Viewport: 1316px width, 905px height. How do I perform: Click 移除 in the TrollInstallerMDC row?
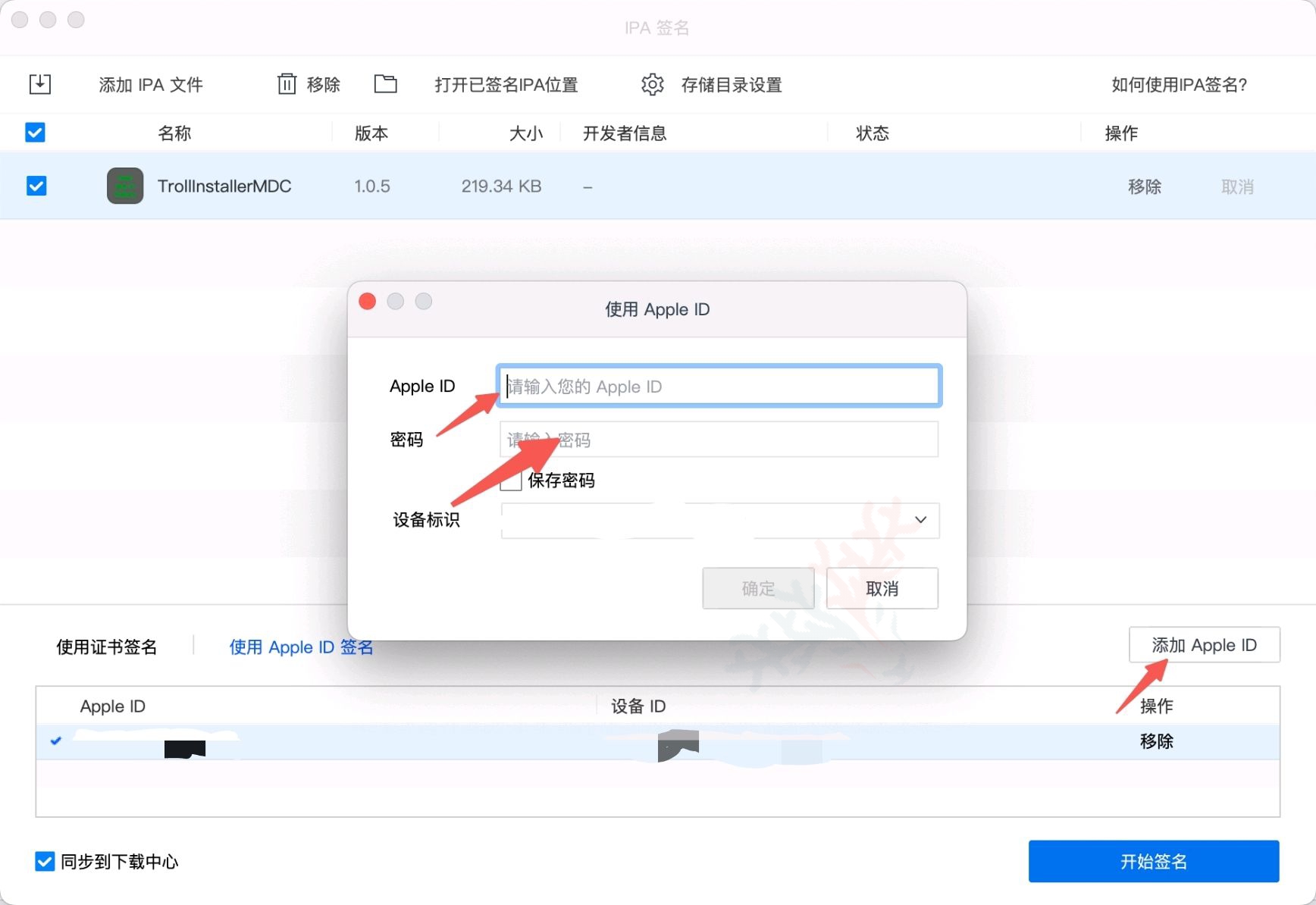point(1145,186)
